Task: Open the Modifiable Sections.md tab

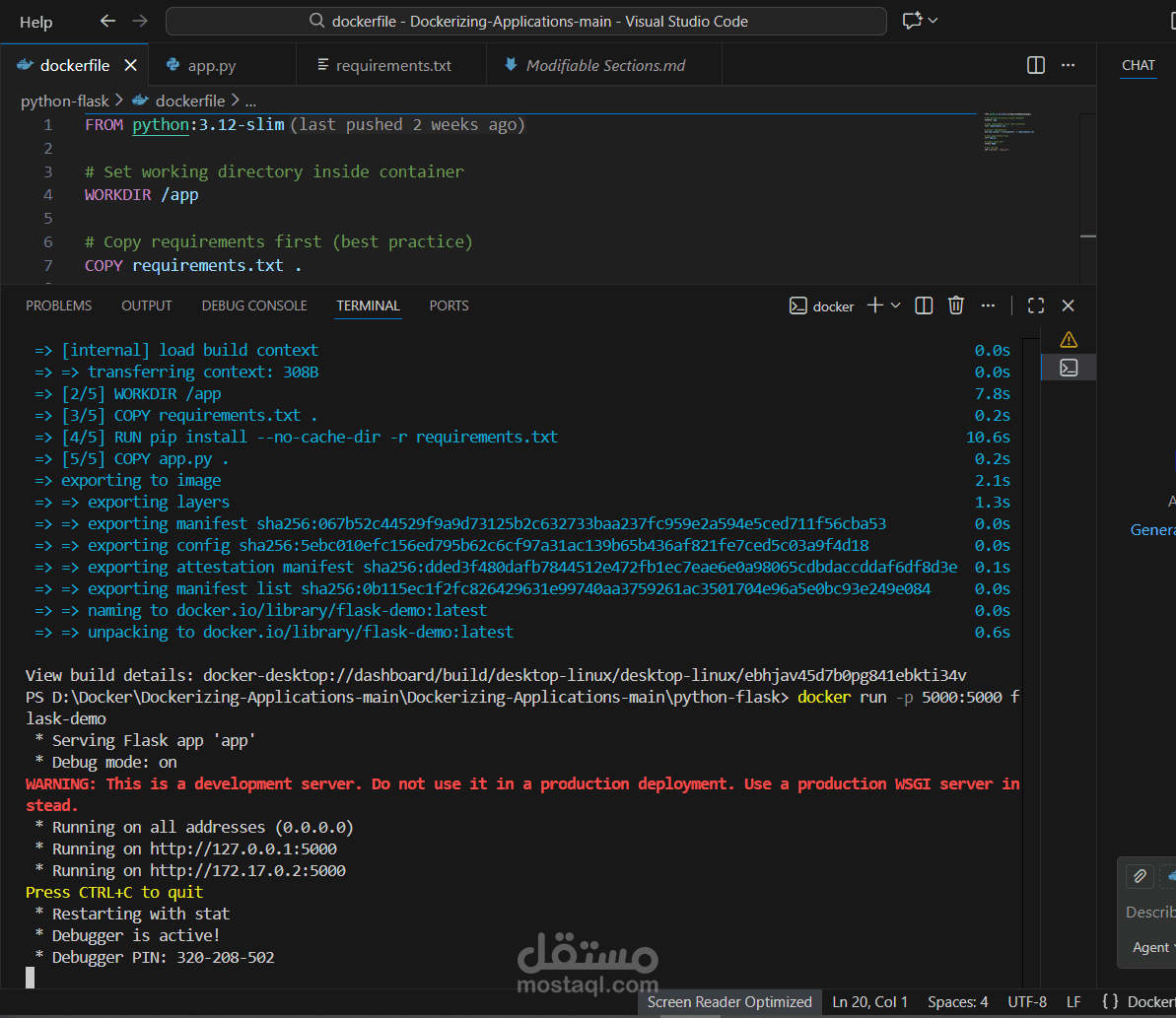Action: click(605, 65)
